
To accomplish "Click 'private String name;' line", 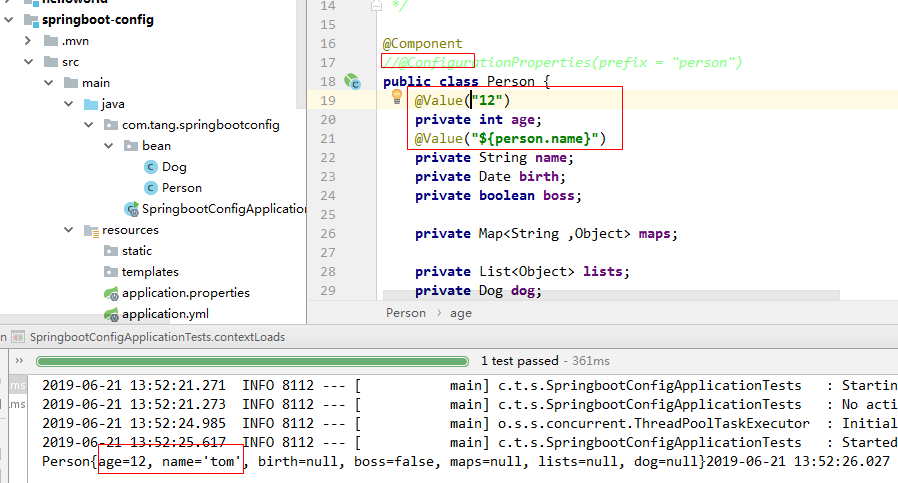I will (494, 158).
